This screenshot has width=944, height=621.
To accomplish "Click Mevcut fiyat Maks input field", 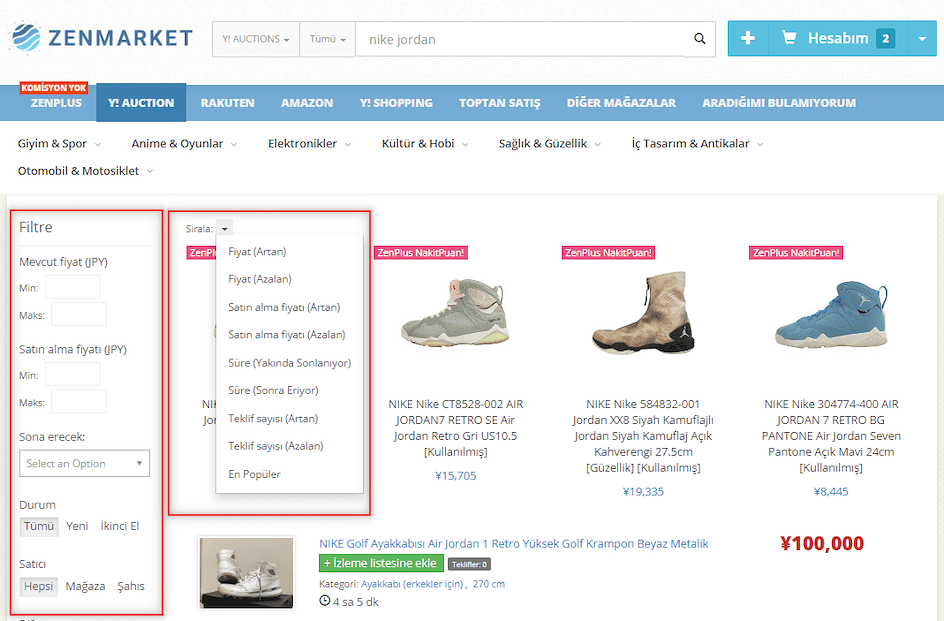I will pos(79,314).
